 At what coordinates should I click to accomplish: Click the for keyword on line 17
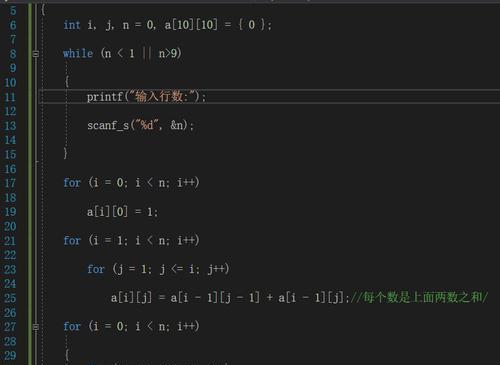[x=72, y=183]
